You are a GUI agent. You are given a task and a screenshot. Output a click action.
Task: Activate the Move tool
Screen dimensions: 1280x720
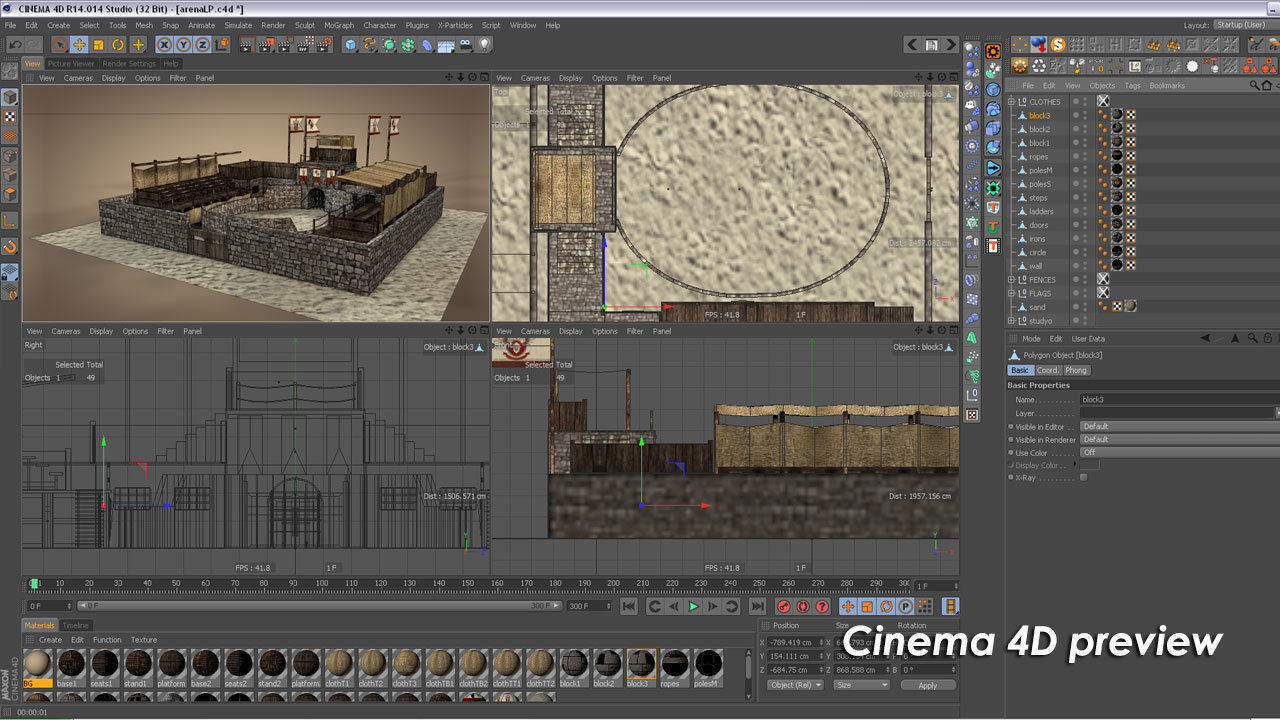pos(79,45)
